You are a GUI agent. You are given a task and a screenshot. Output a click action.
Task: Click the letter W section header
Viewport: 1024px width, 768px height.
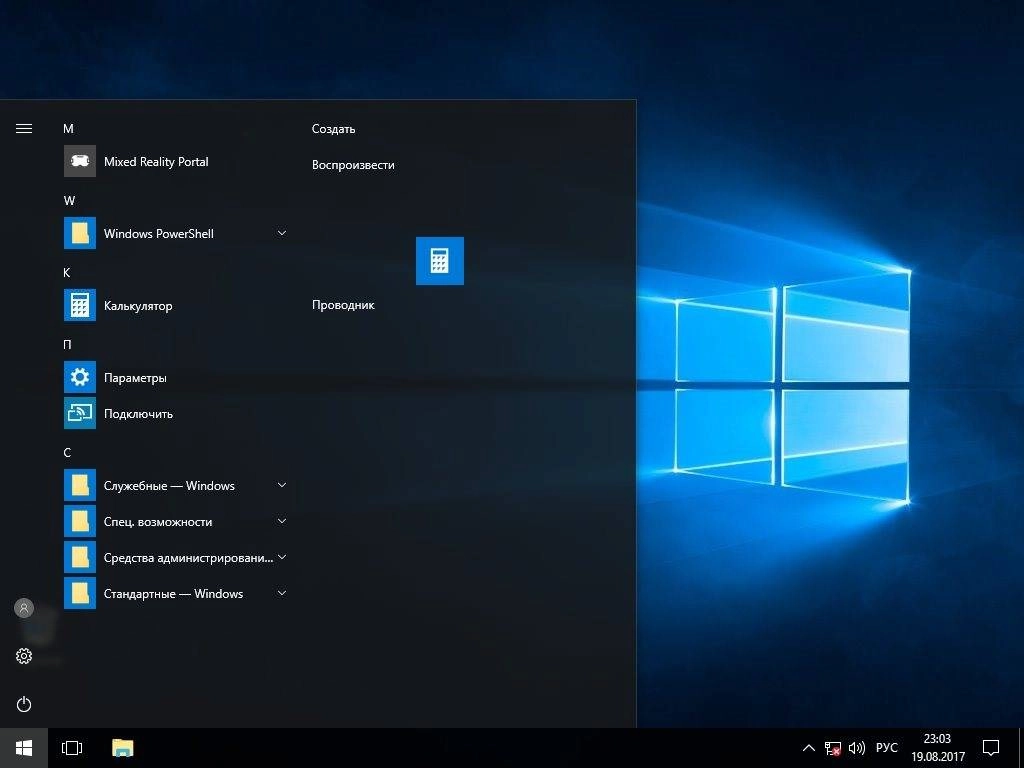pos(69,200)
